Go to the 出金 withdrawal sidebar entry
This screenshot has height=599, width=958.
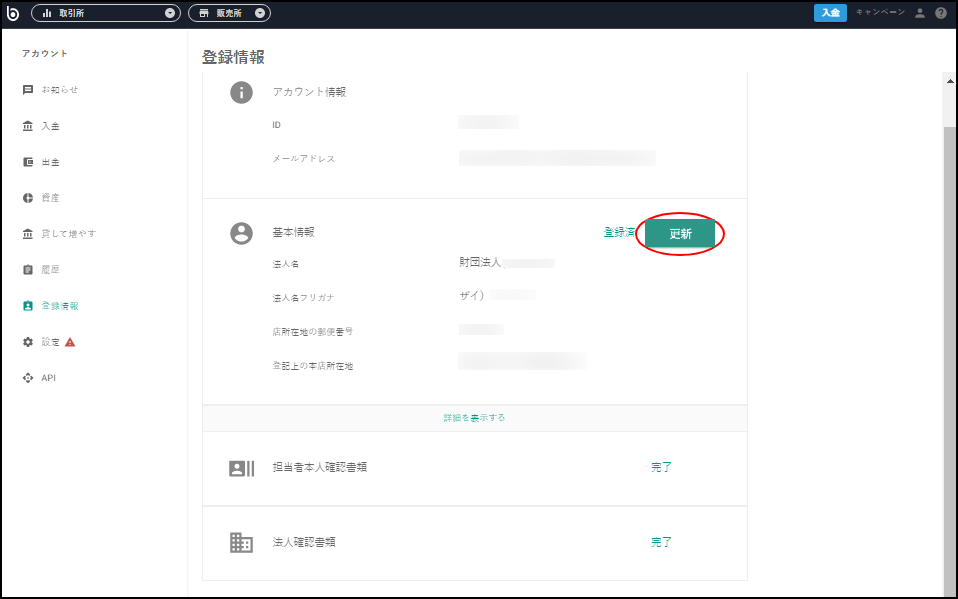(41, 162)
